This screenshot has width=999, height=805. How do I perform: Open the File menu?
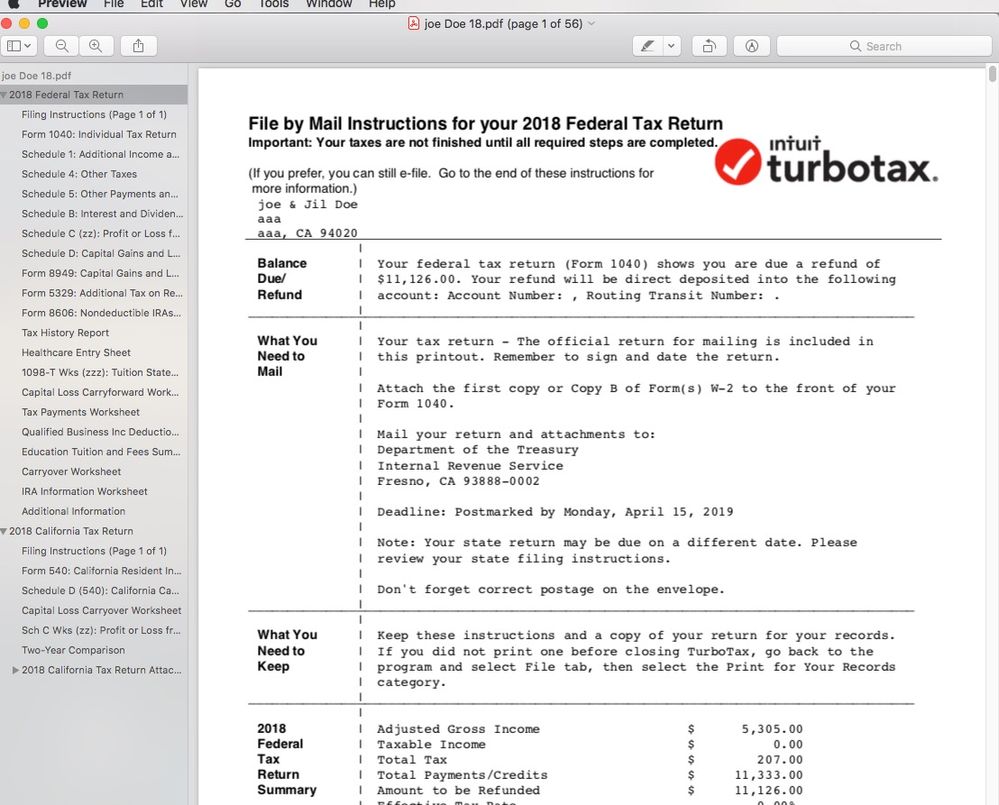point(113,4)
